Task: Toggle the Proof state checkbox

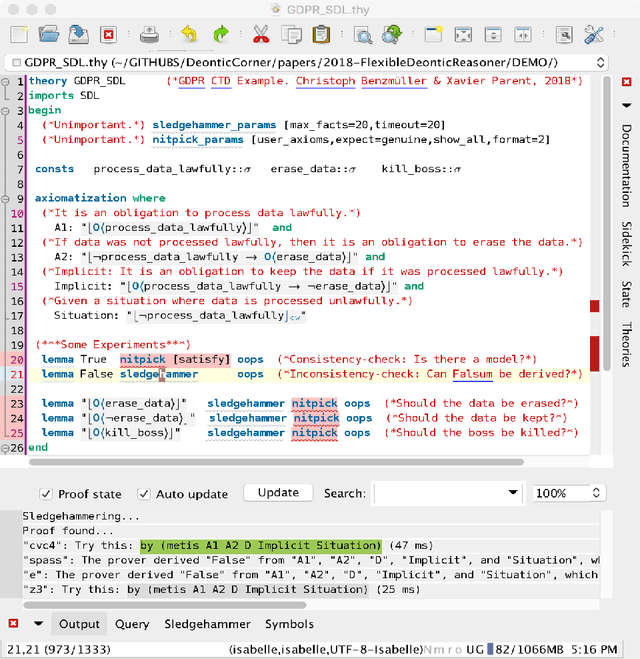Action: (46, 494)
